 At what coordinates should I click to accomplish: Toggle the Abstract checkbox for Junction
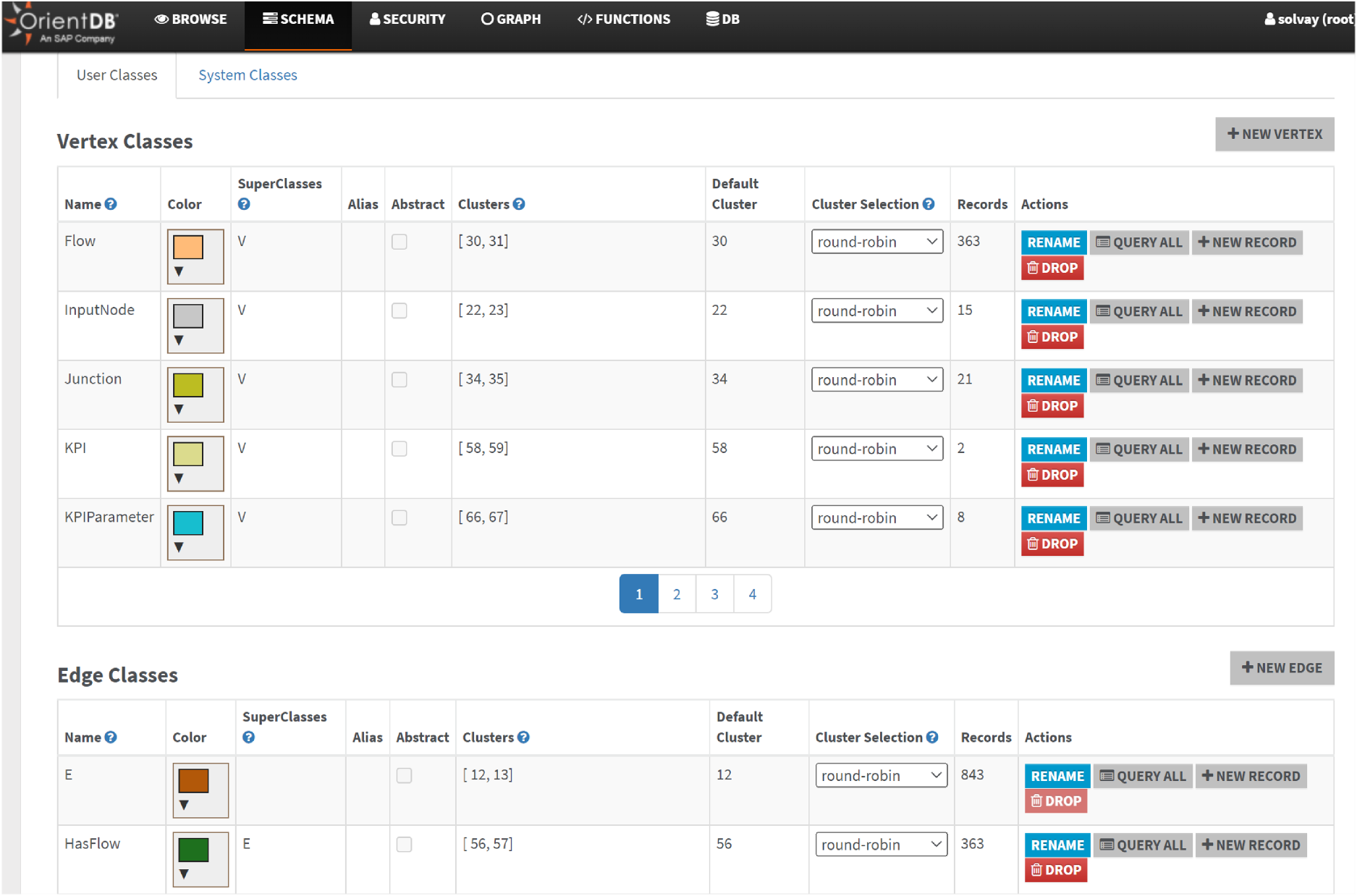coord(400,380)
